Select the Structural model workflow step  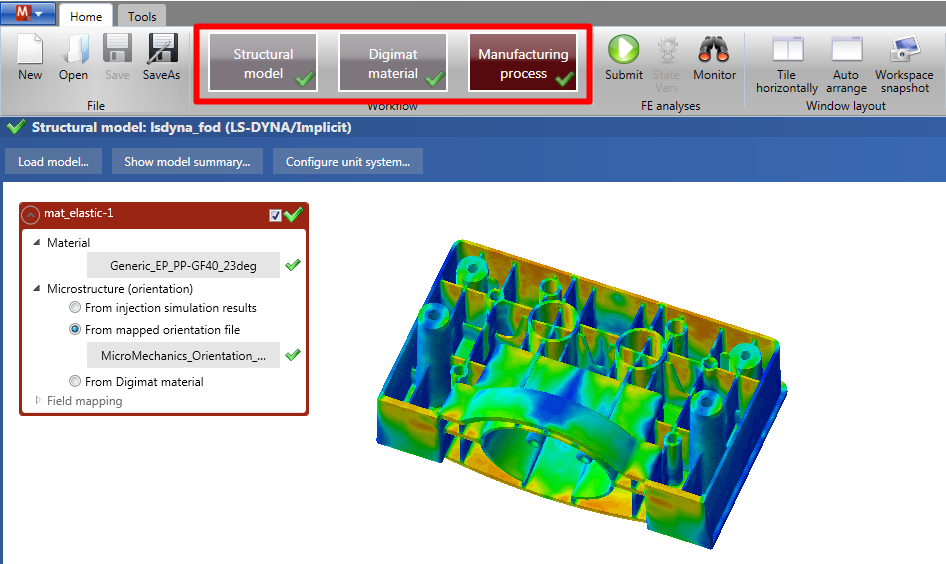(263, 63)
